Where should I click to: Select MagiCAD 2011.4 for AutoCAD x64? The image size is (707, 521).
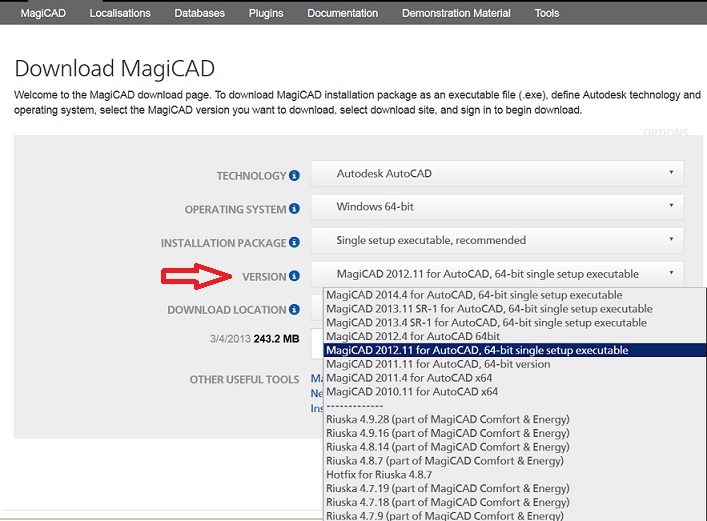point(514,378)
